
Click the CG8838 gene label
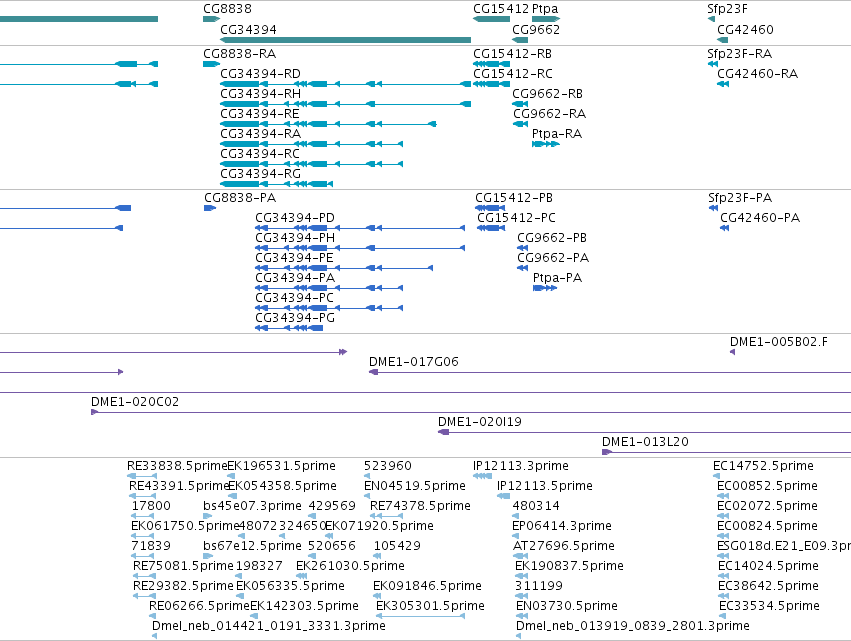(227, 9)
